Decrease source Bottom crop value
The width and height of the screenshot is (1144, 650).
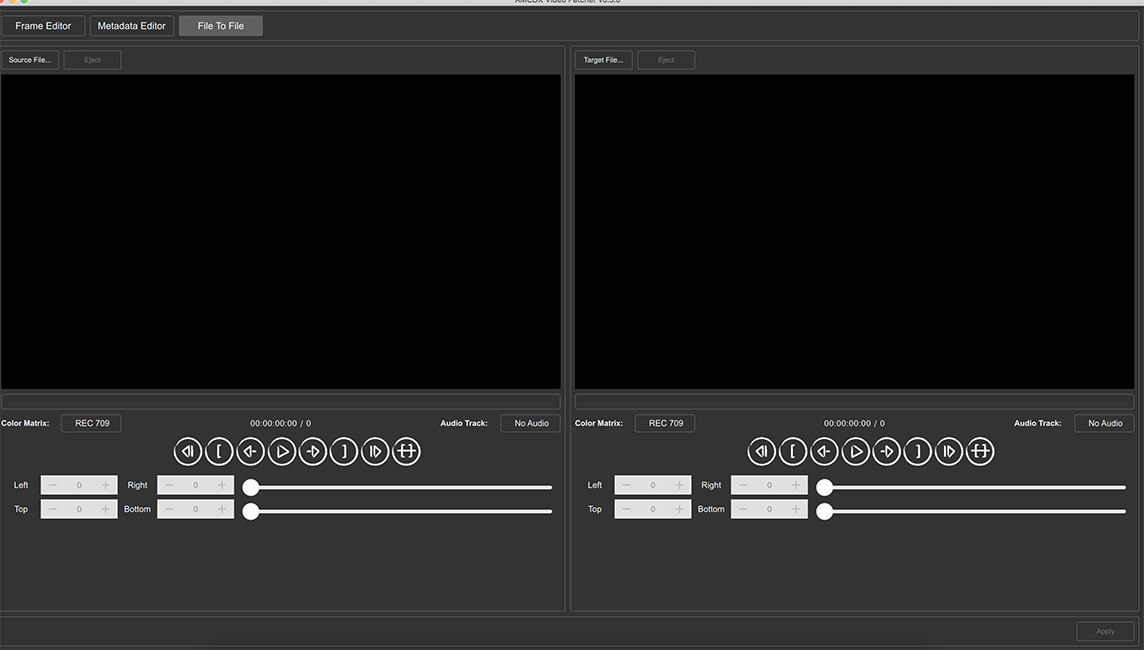click(169, 509)
